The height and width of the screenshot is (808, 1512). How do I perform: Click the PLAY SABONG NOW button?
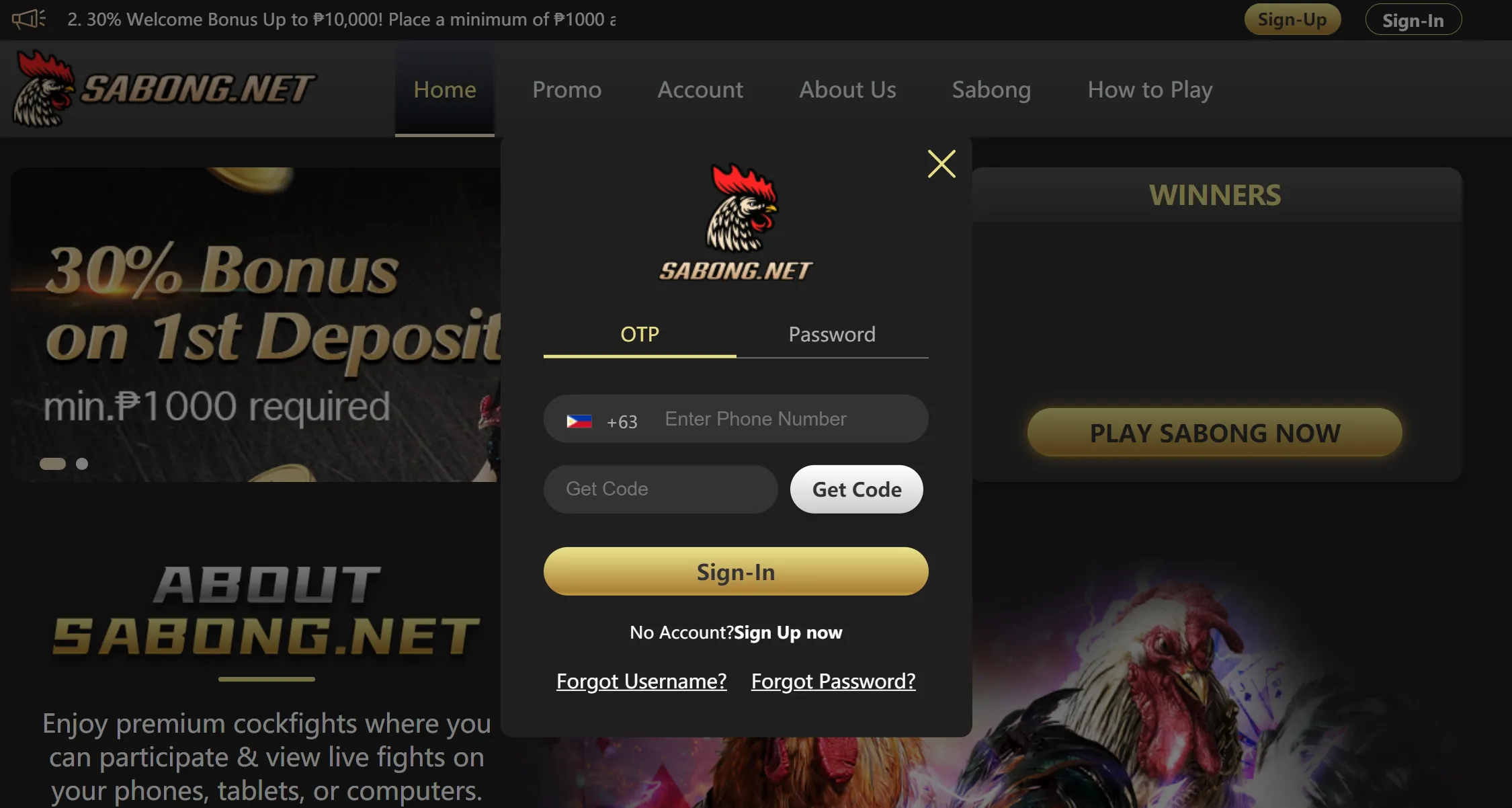tap(1215, 433)
